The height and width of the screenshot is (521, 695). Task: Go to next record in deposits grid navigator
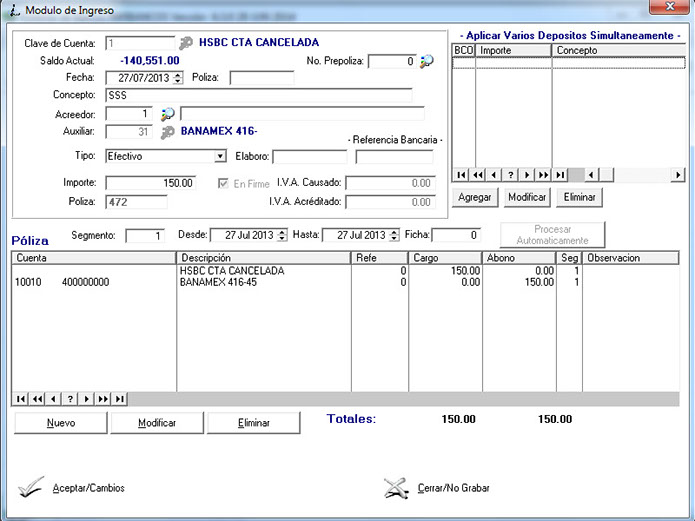click(527, 174)
